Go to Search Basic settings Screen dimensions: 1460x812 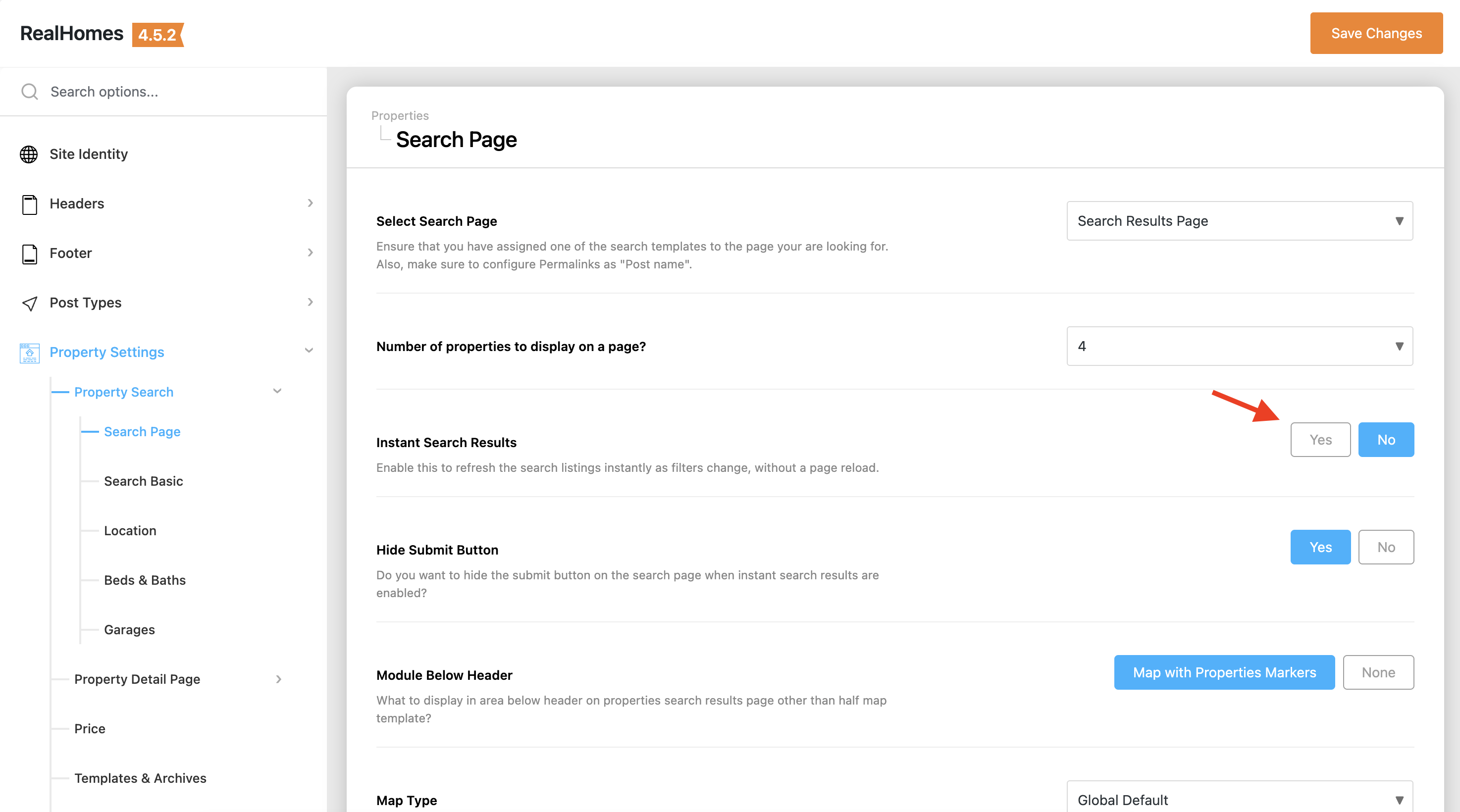(144, 481)
